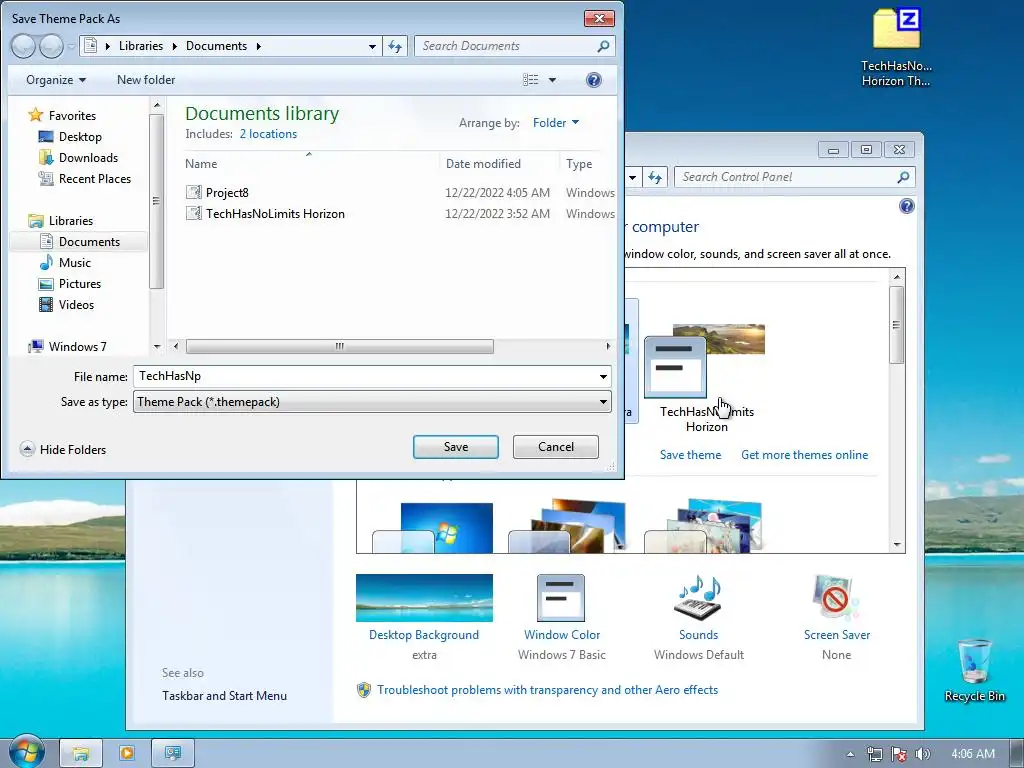
Task: Click the 2 locations link
Action: 268,134
